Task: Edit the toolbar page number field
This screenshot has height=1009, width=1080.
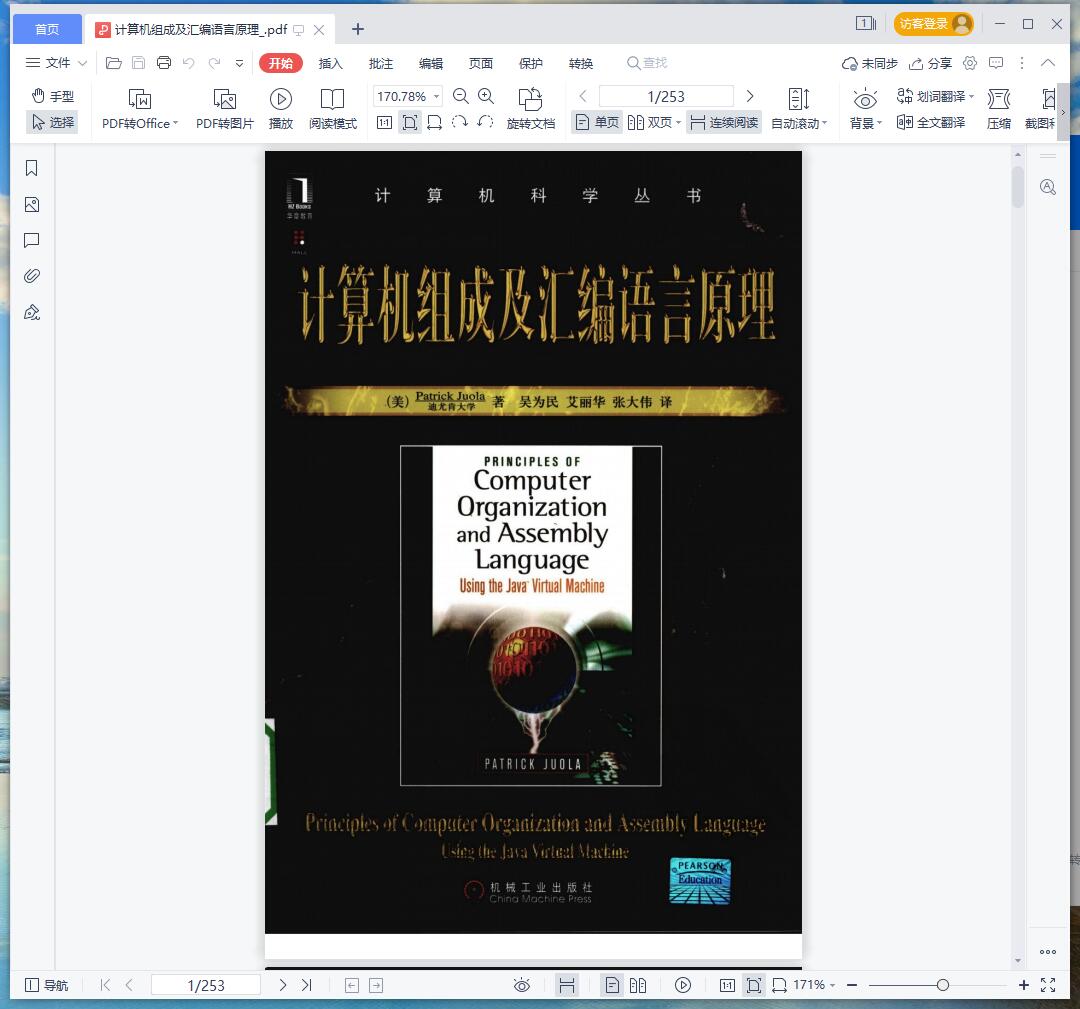Action: [666, 96]
